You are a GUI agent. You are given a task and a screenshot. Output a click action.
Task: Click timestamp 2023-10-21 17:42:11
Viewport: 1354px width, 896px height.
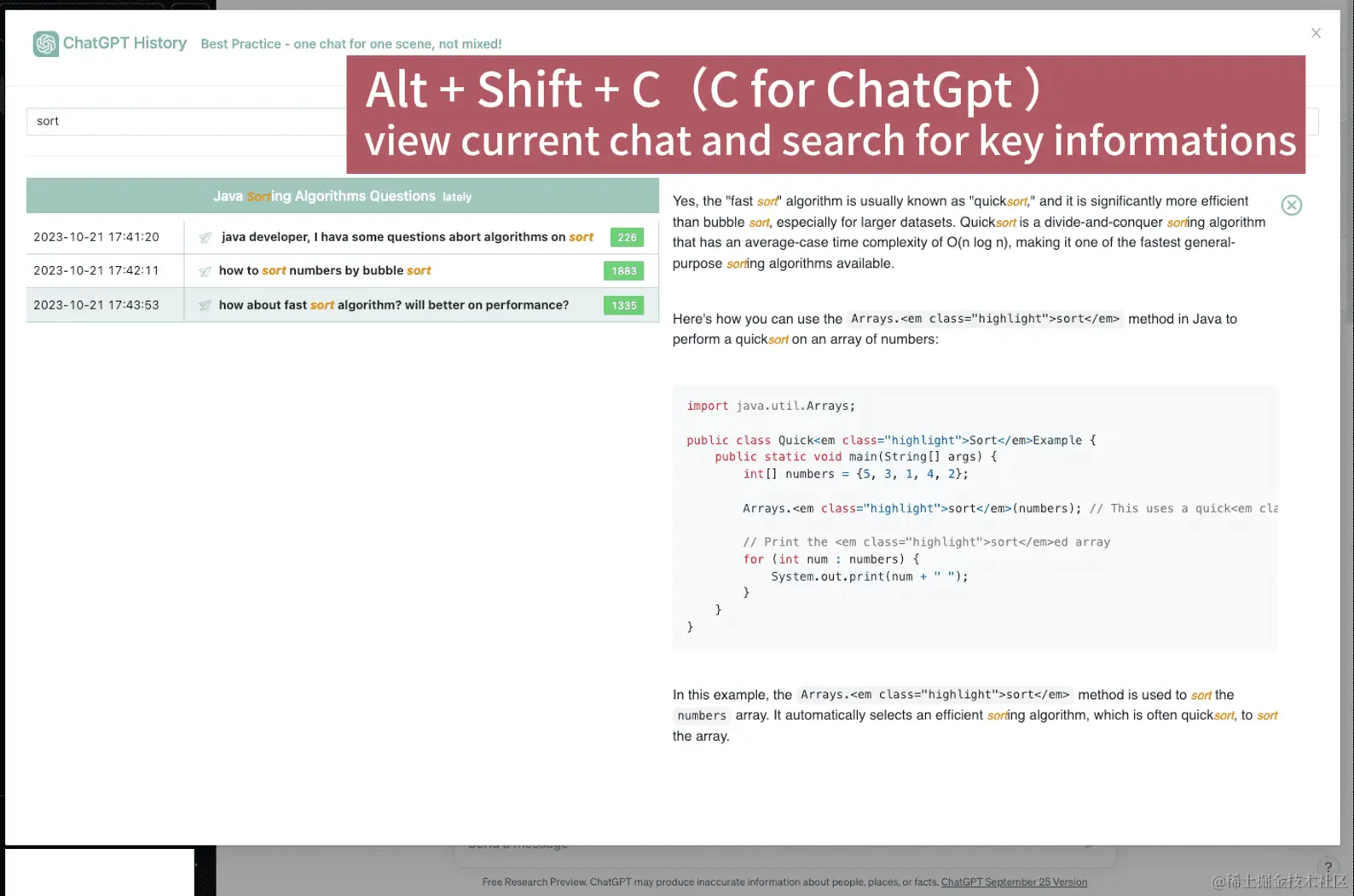pyautogui.click(x=96, y=270)
